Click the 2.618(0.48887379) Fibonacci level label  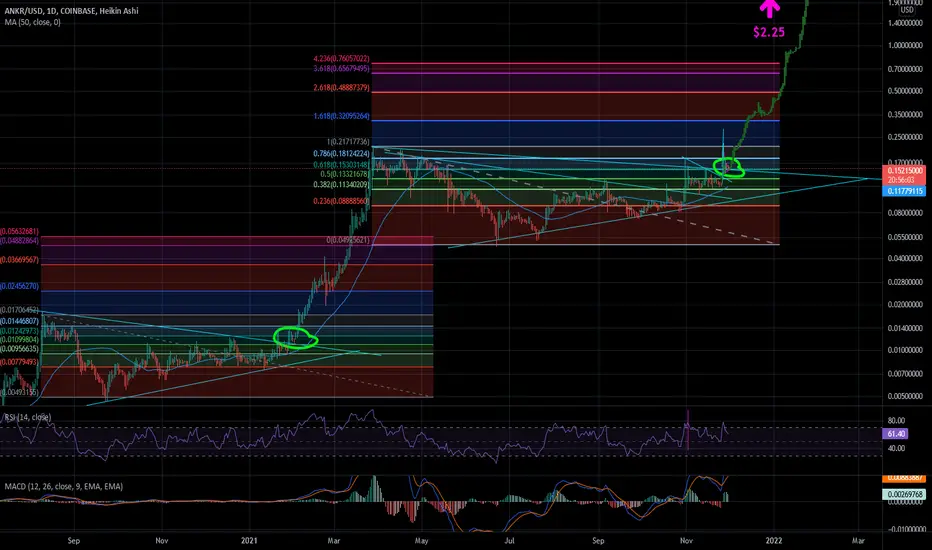[341, 88]
